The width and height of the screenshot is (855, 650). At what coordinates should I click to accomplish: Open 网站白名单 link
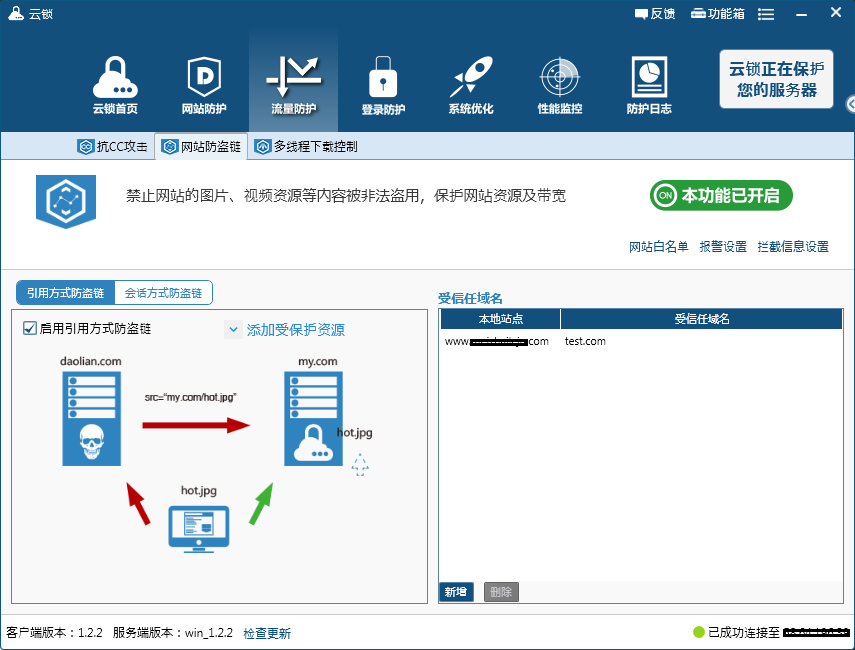coord(659,247)
